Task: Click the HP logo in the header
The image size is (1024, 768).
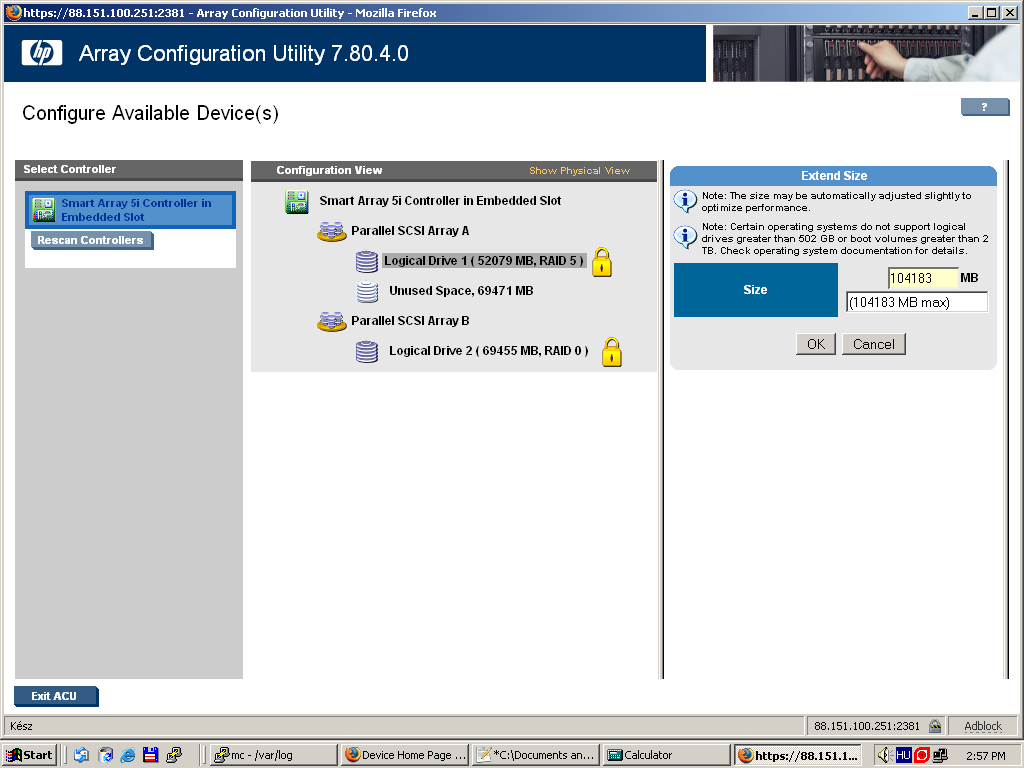Action: pyautogui.click(x=42, y=53)
